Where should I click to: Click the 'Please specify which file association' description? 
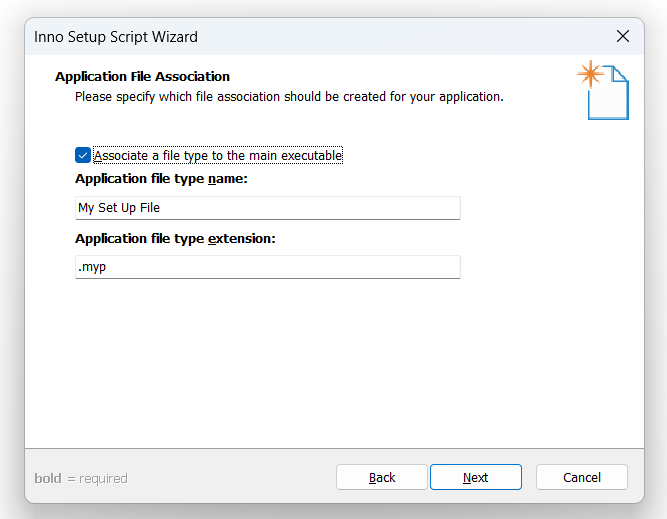[289, 97]
